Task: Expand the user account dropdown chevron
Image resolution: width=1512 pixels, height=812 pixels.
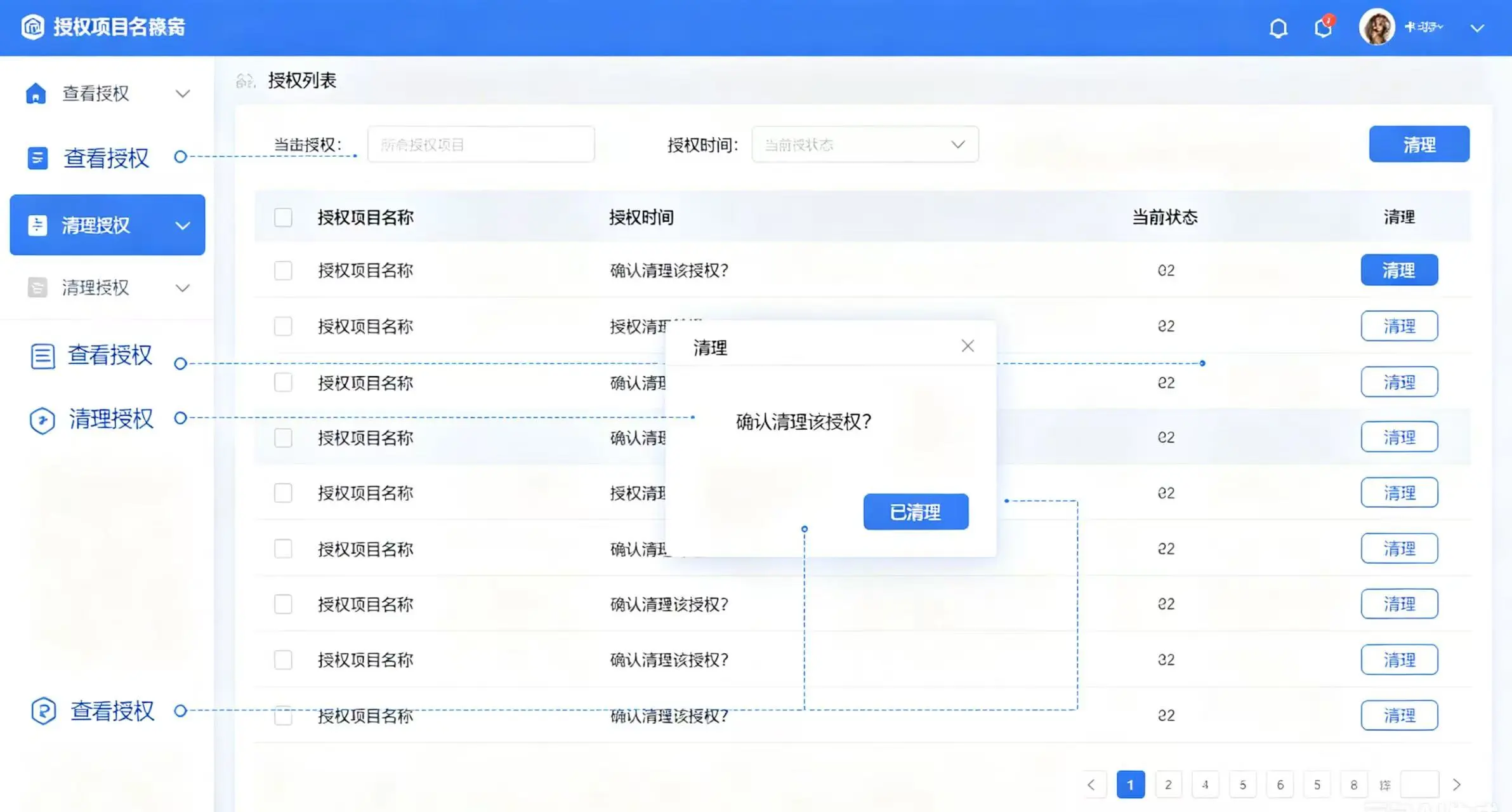Action: [x=1477, y=28]
